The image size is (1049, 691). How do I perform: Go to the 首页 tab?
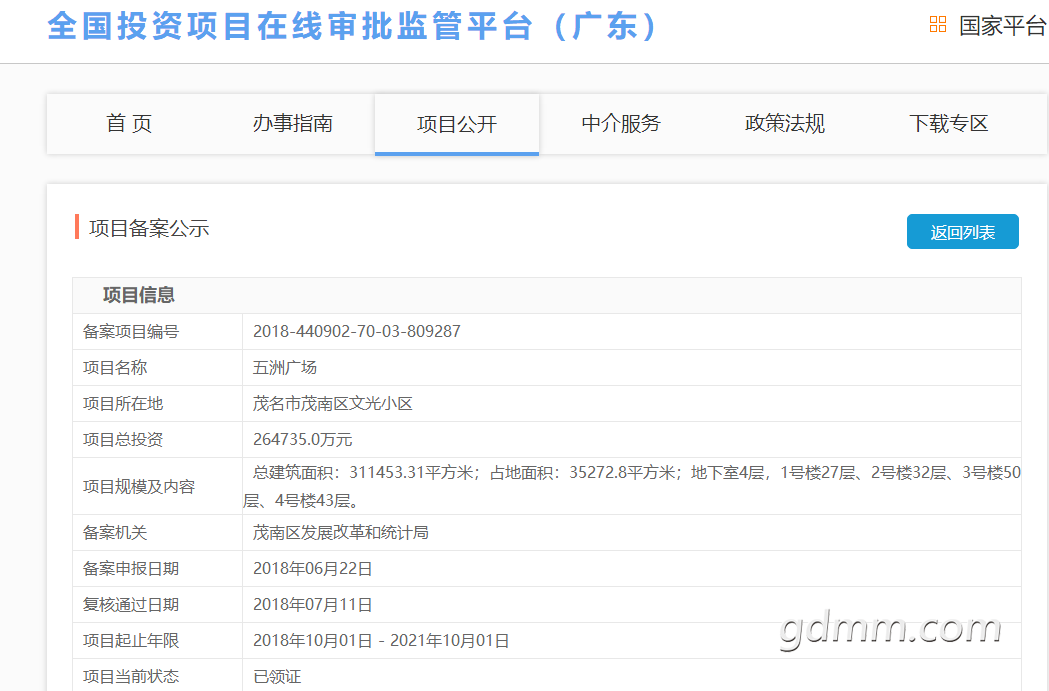click(129, 124)
